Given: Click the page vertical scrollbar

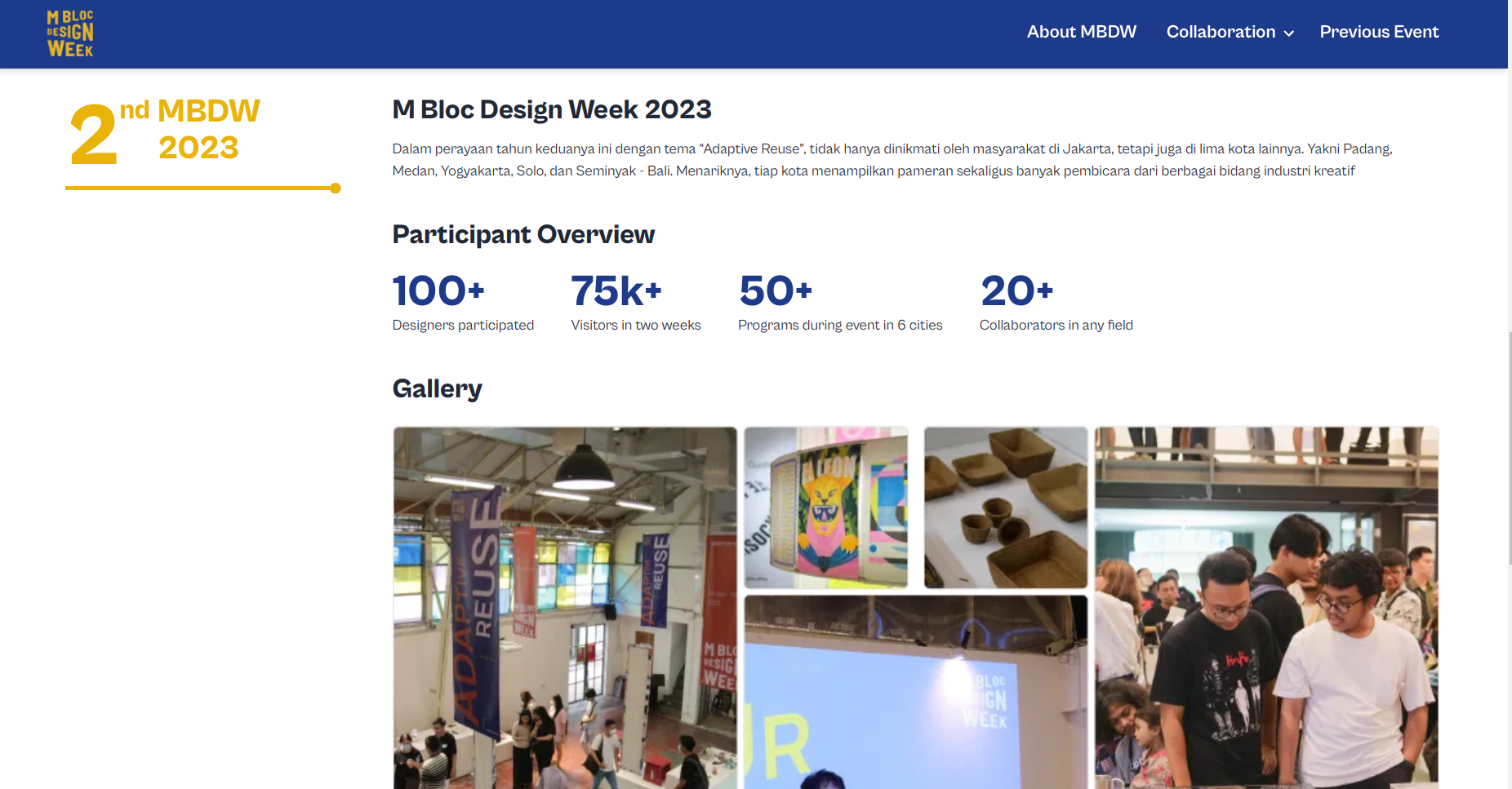Looking at the screenshot, I should click(x=1510, y=447).
